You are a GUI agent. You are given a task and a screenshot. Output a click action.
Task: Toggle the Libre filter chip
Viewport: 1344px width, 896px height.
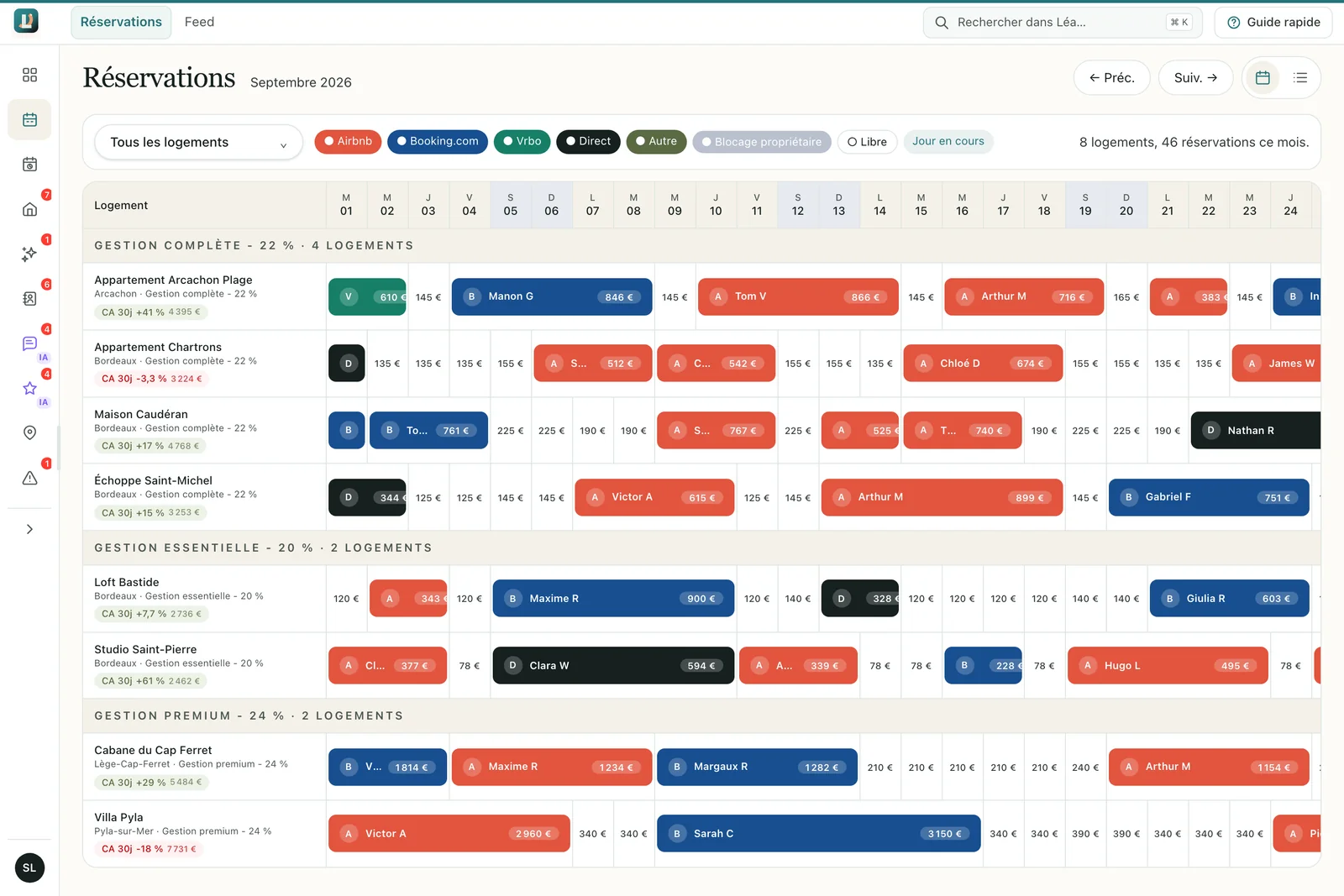[x=868, y=142]
